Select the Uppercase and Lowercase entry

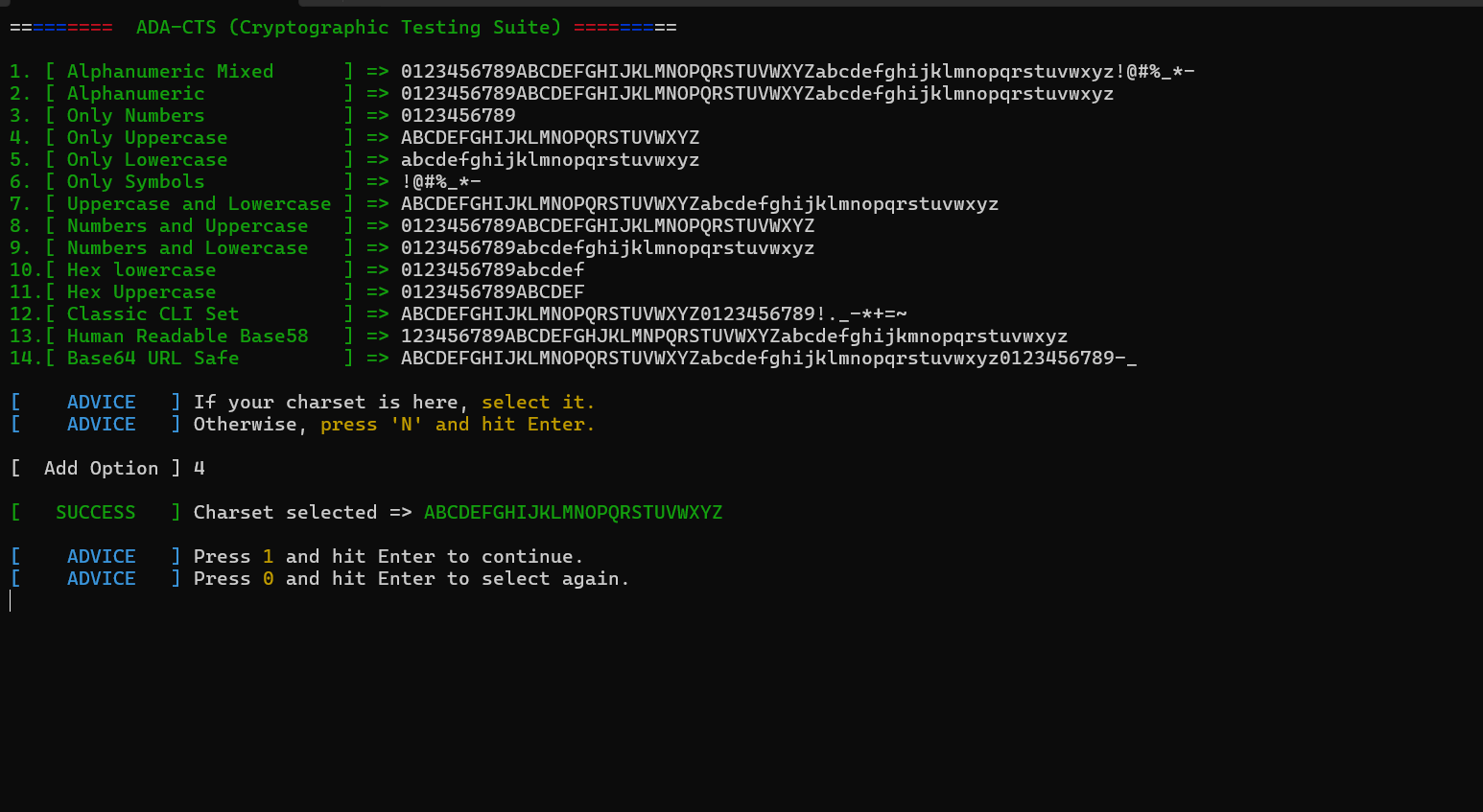click(505, 204)
